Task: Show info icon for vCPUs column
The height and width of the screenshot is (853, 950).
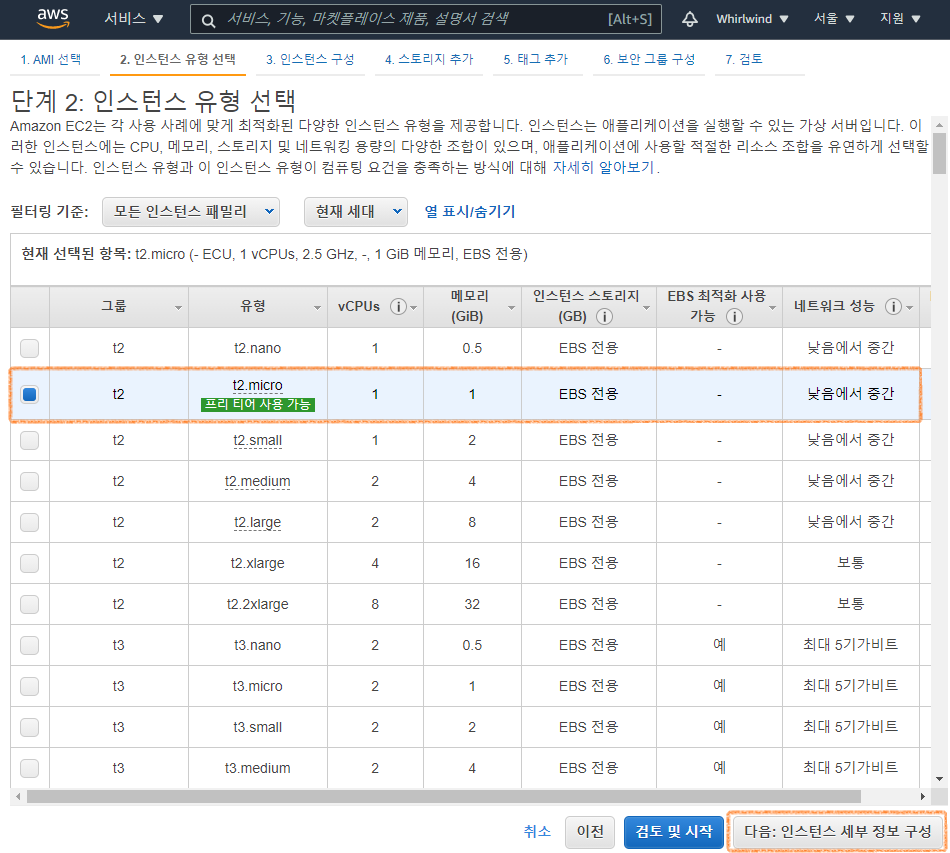Action: (x=398, y=307)
